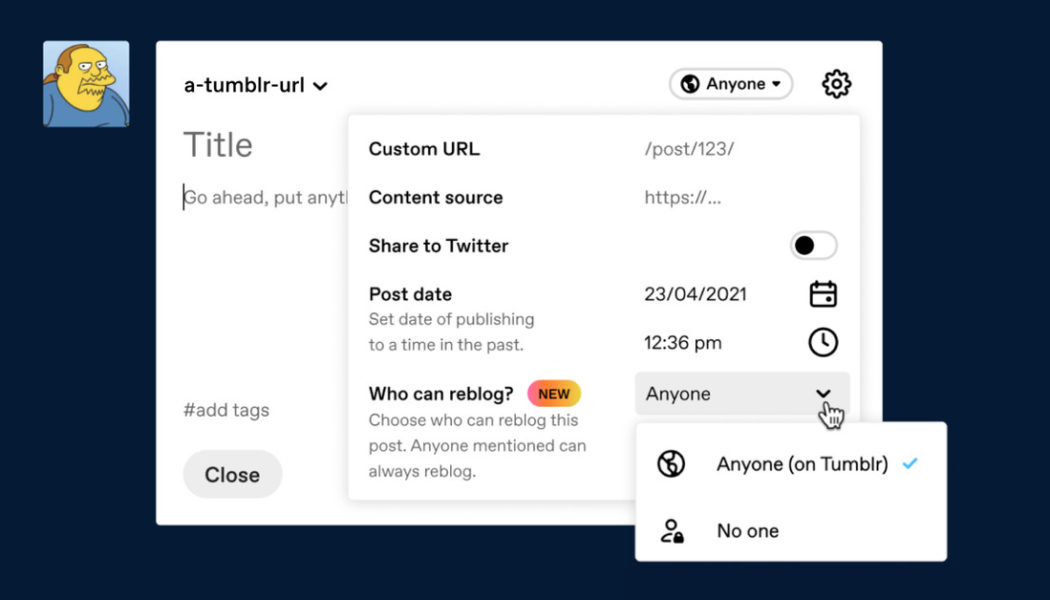
Task: Open the Anyone audience dropdown
Action: click(x=731, y=84)
